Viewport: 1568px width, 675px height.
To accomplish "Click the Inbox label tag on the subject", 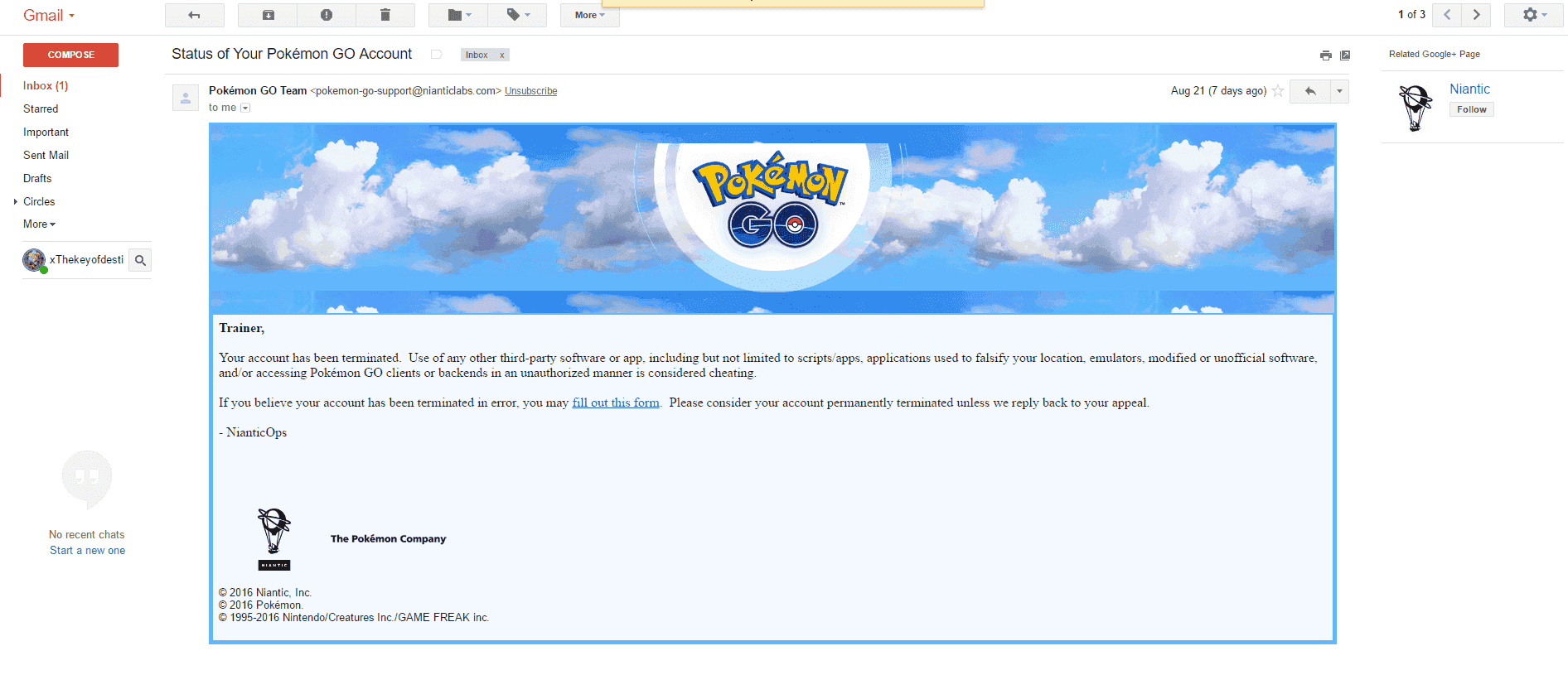I will point(477,55).
